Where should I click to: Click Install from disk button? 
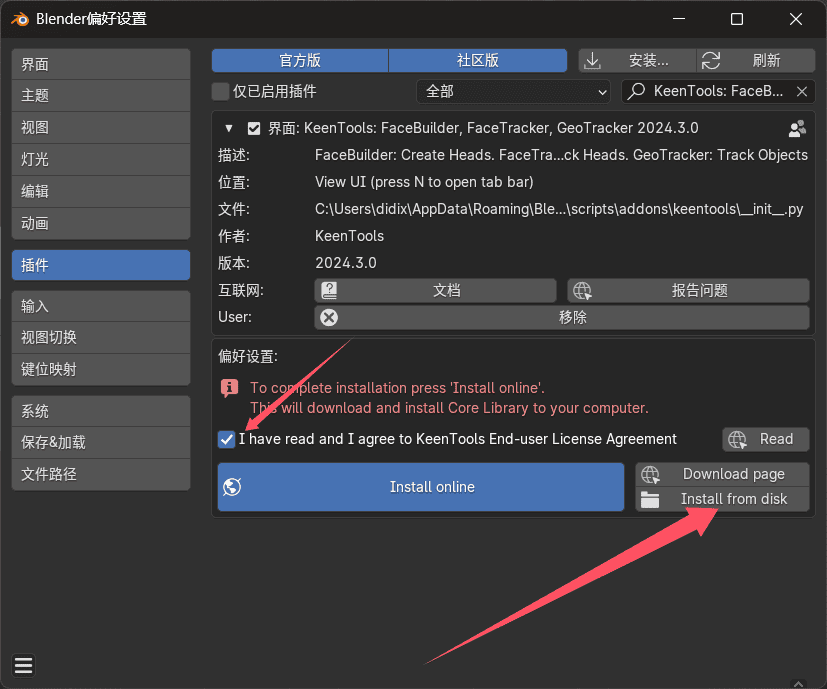pyautogui.click(x=722, y=499)
